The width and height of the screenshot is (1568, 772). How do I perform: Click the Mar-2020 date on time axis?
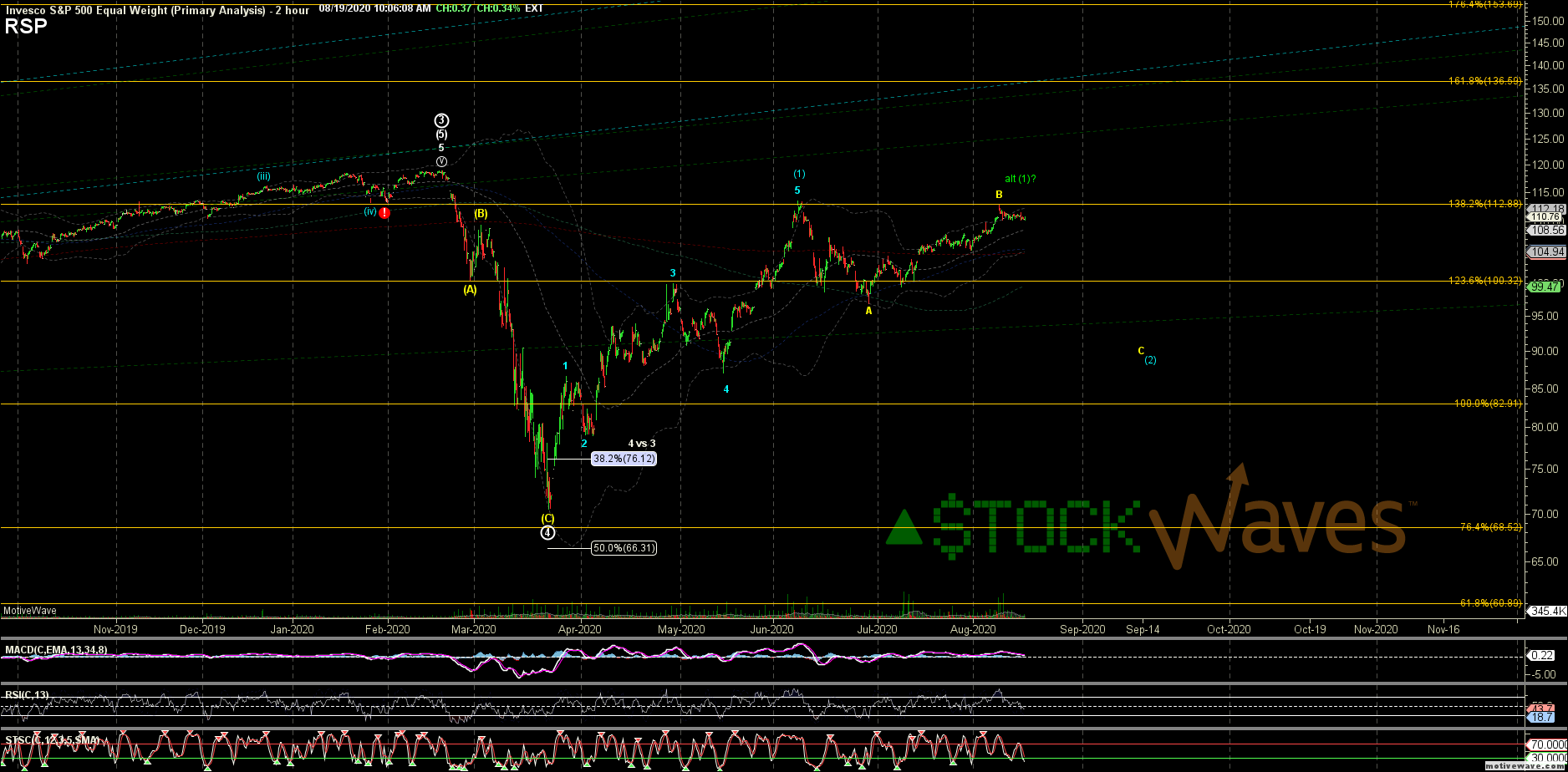coord(474,629)
